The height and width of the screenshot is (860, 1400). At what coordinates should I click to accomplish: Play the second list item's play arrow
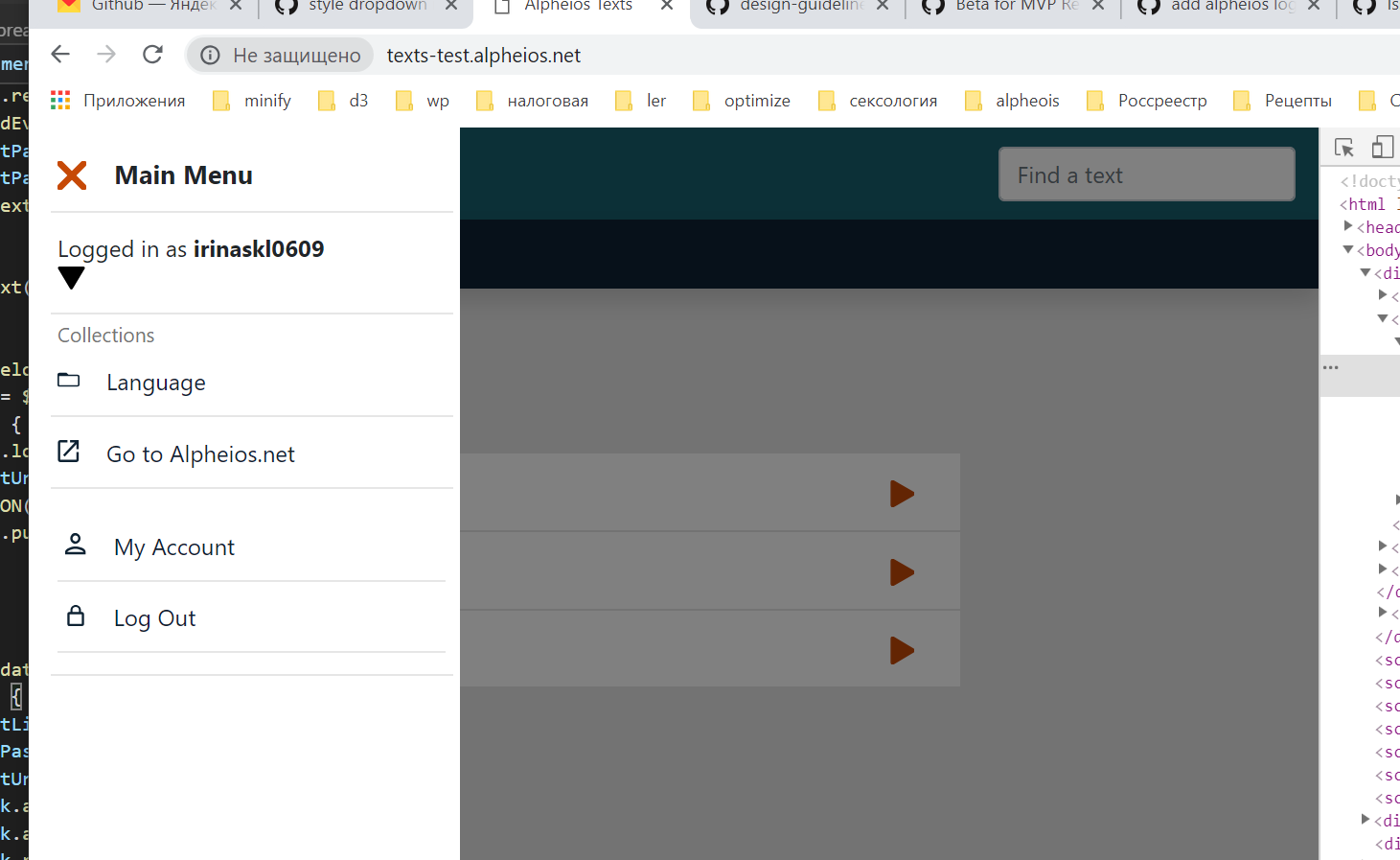click(x=901, y=572)
